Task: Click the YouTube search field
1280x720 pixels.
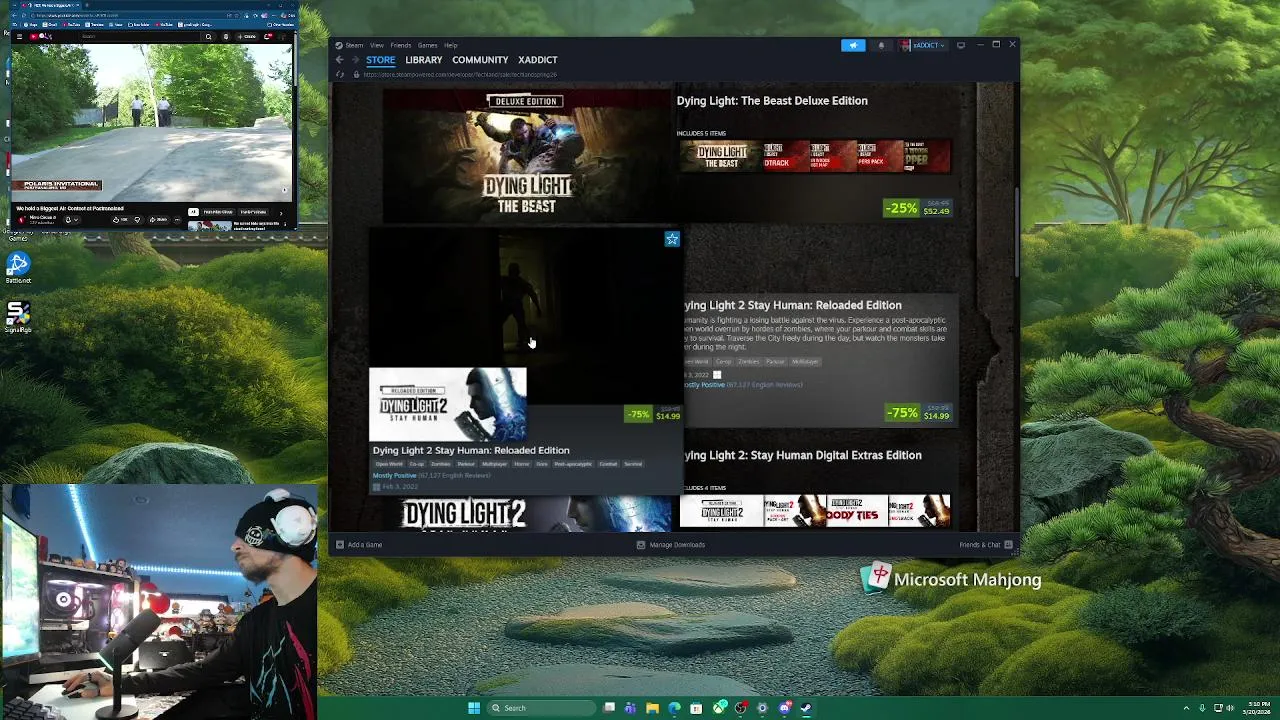Action: coord(140,37)
